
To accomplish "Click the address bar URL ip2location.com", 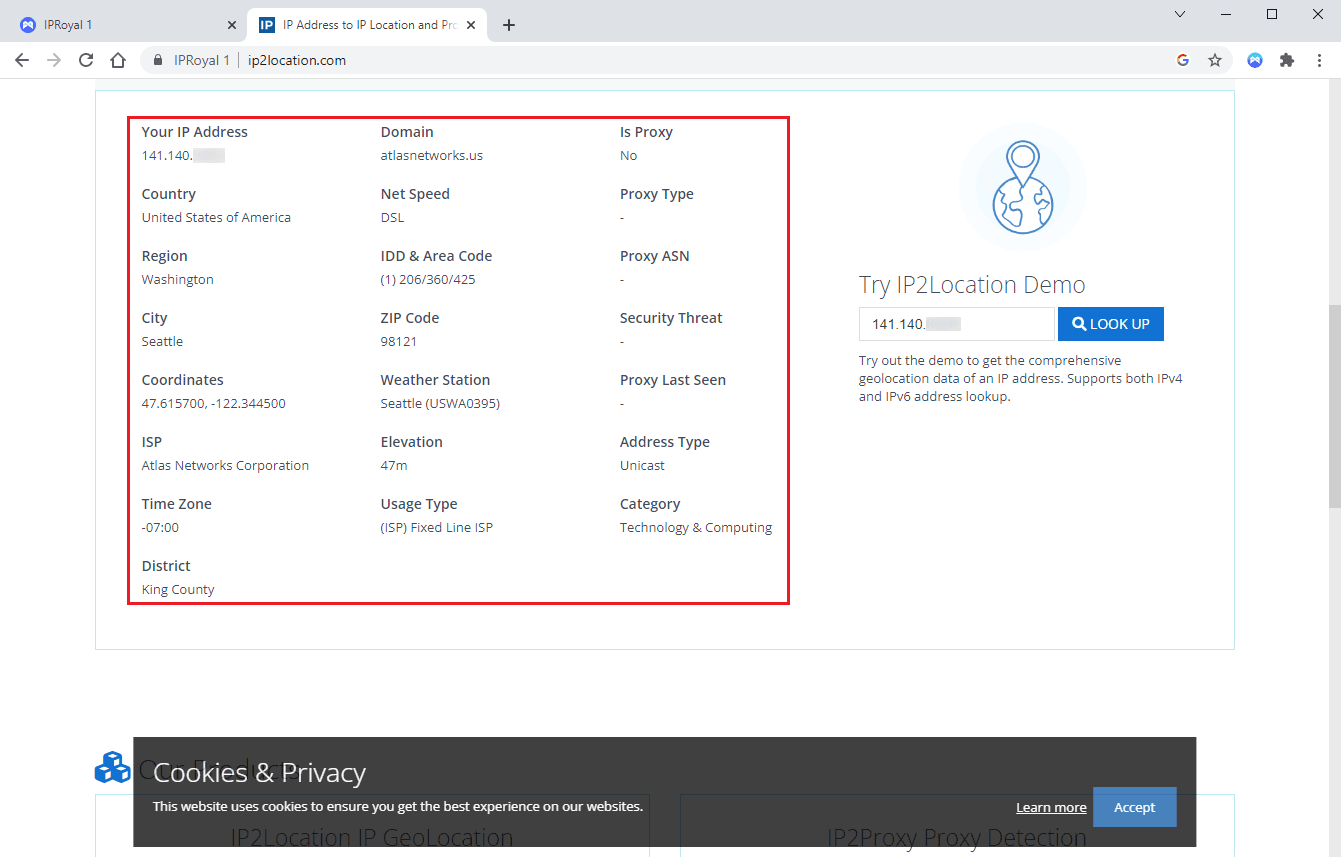I will point(297,60).
